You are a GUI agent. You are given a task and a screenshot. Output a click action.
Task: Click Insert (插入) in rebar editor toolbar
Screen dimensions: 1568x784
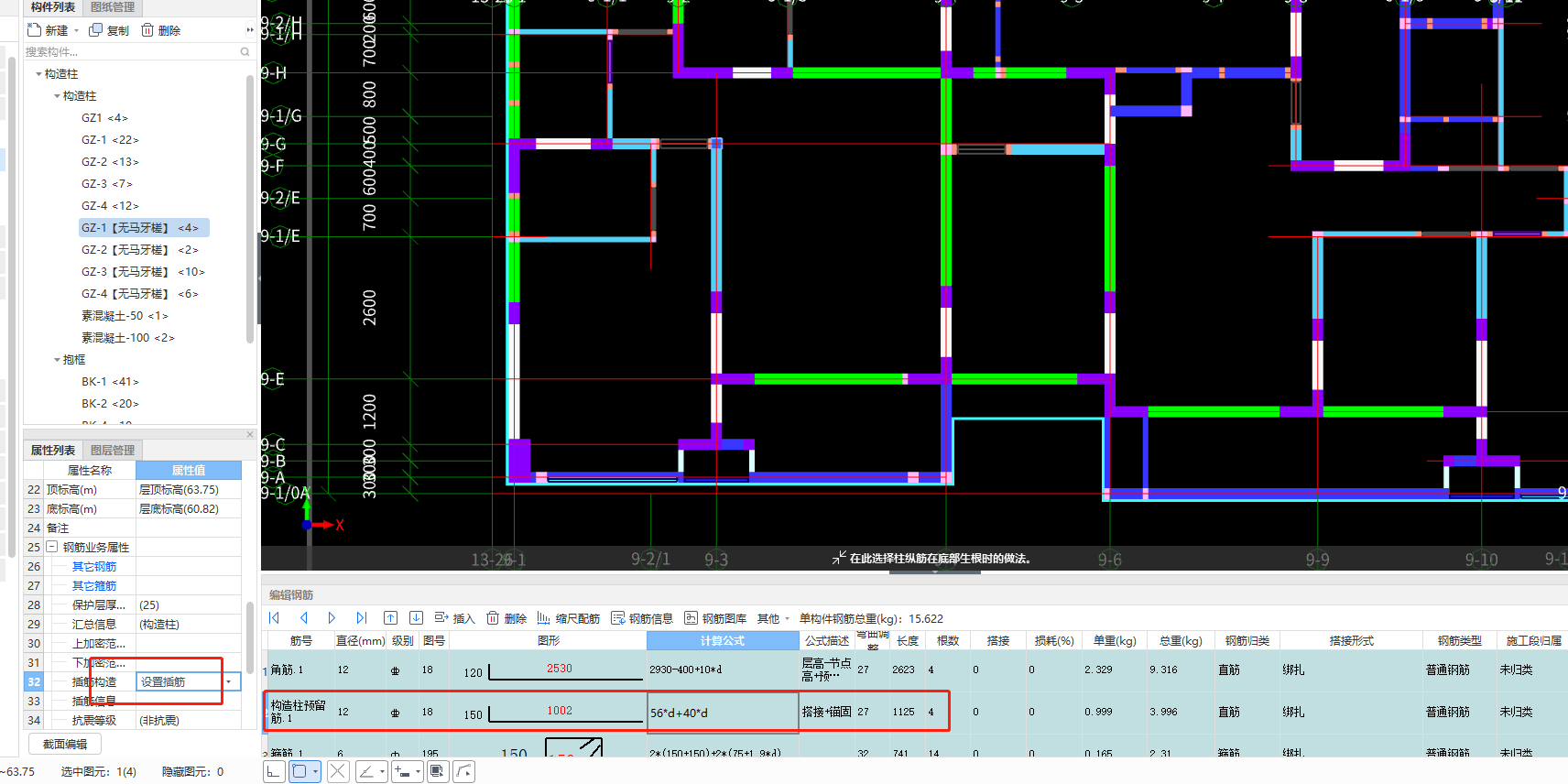tap(454, 618)
